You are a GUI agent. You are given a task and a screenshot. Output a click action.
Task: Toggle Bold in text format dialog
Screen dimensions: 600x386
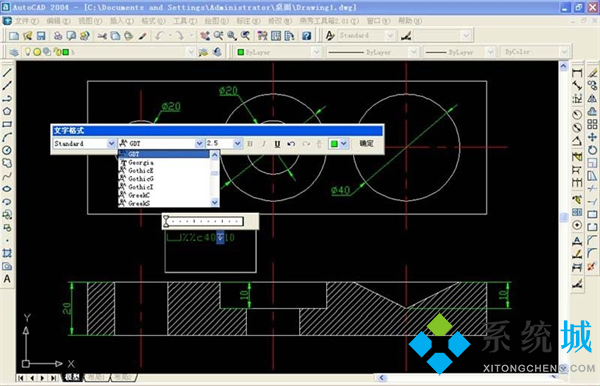coord(250,143)
